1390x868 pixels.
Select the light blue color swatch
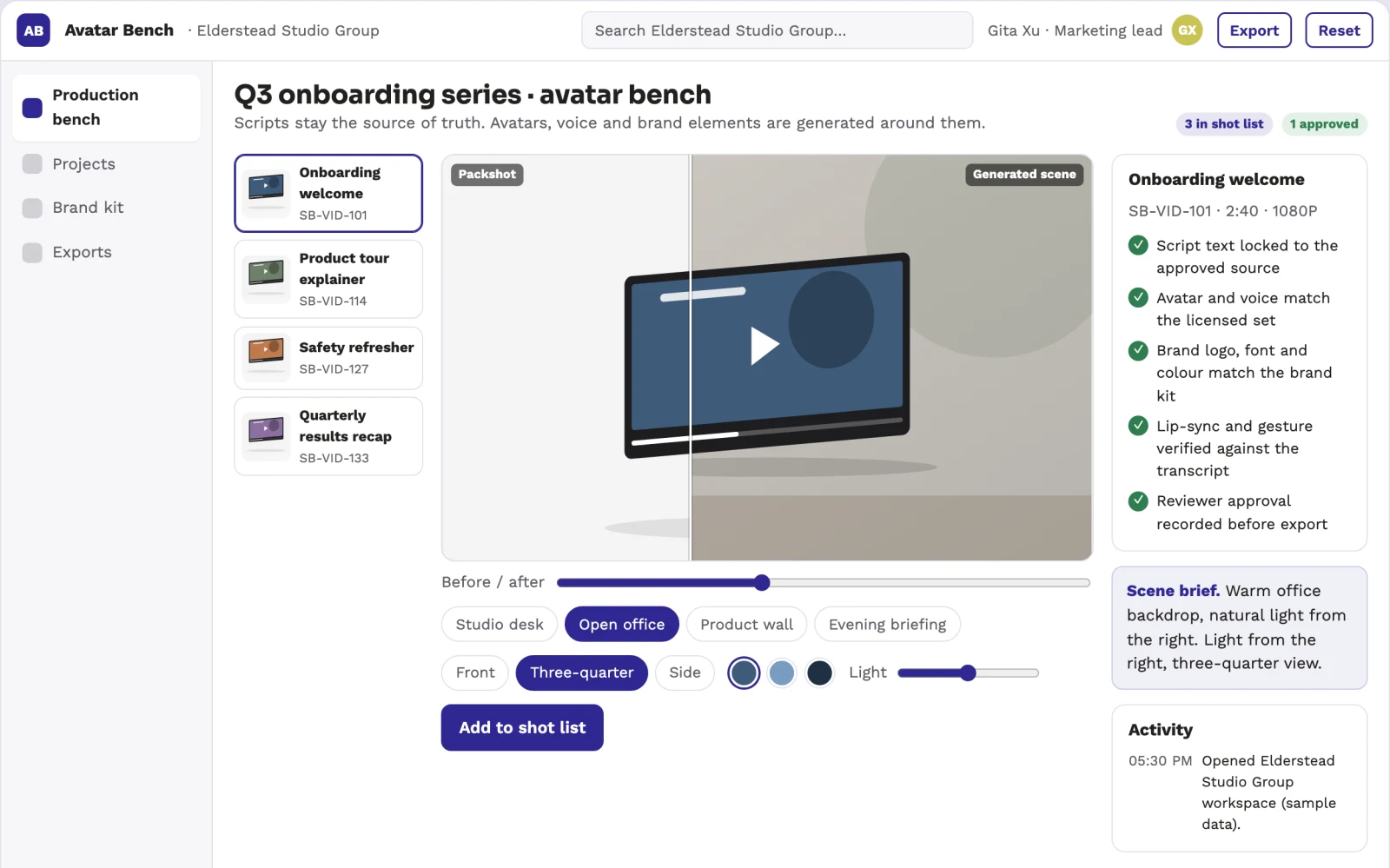coord(782,673)
